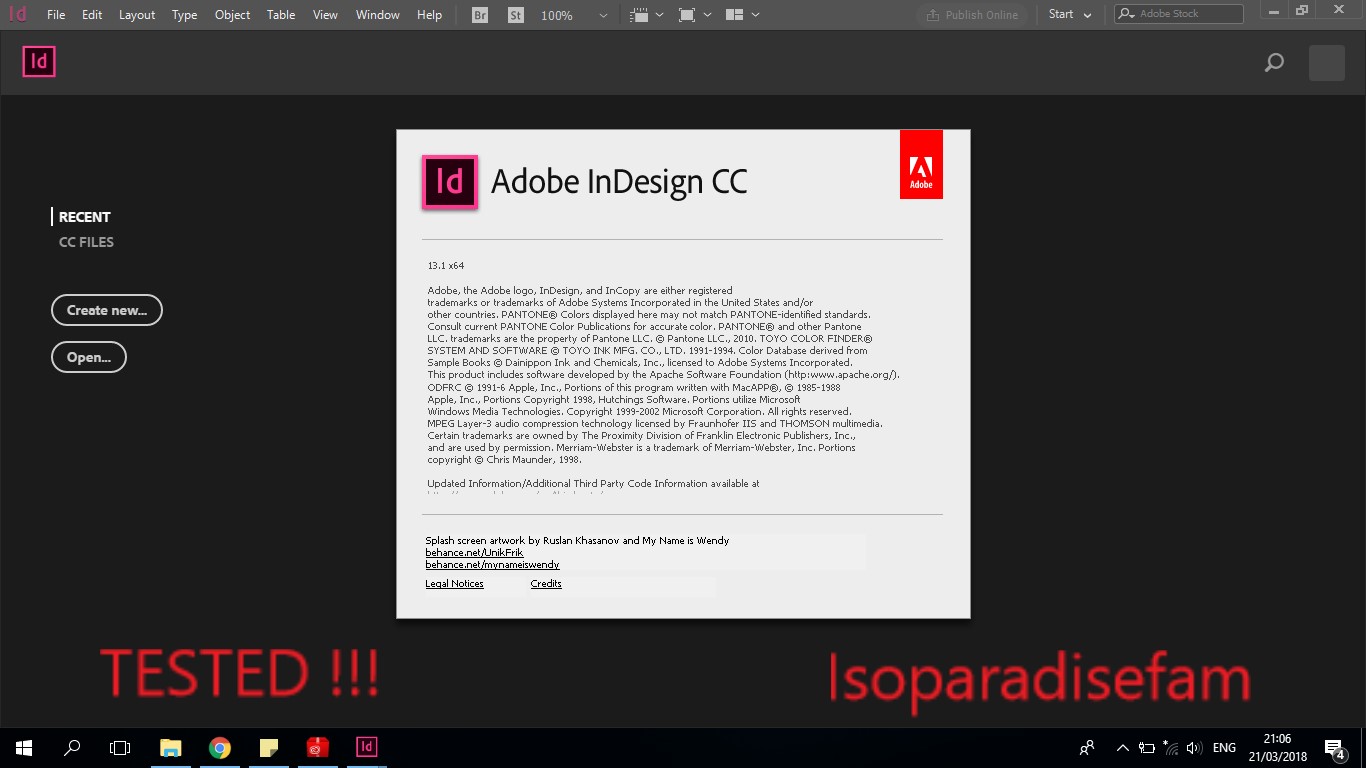Click the View Options icon
This screenshot has width=1366, height=768.
tap(640, 15)
